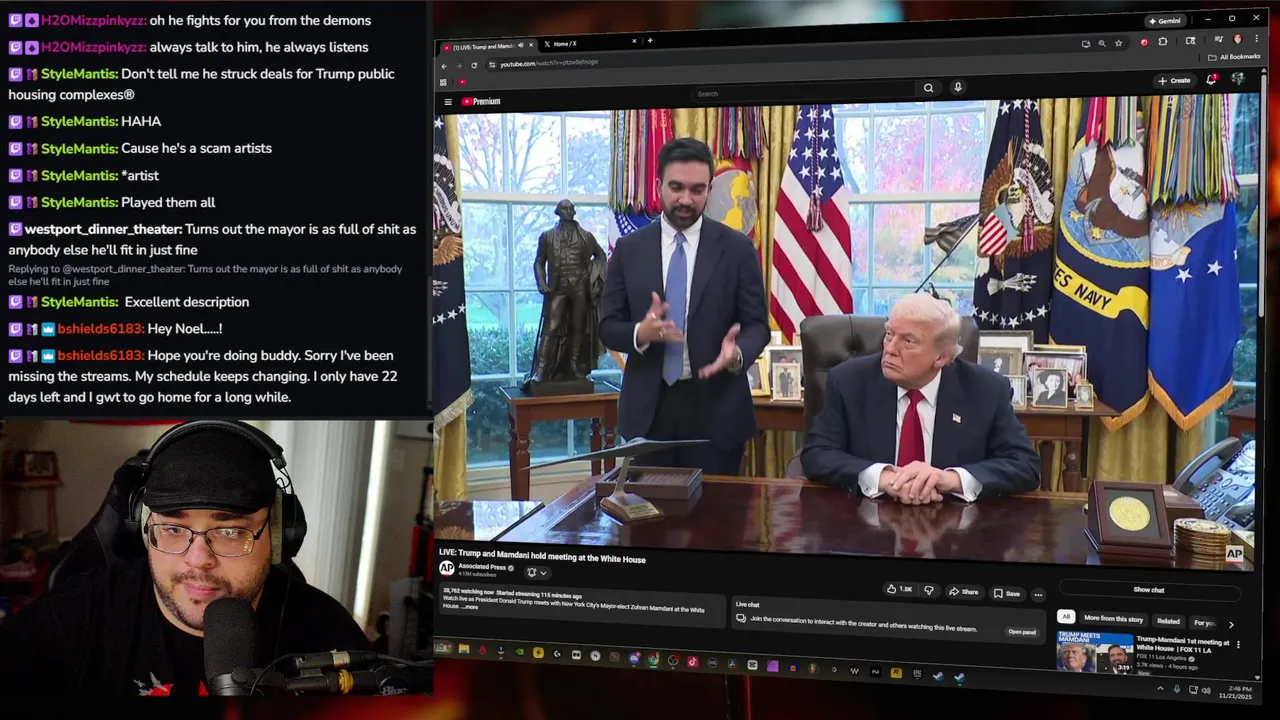Open the YouTube account avatar menu
The height and width of the screenshot is (720, 1280).
(1238, 78)
